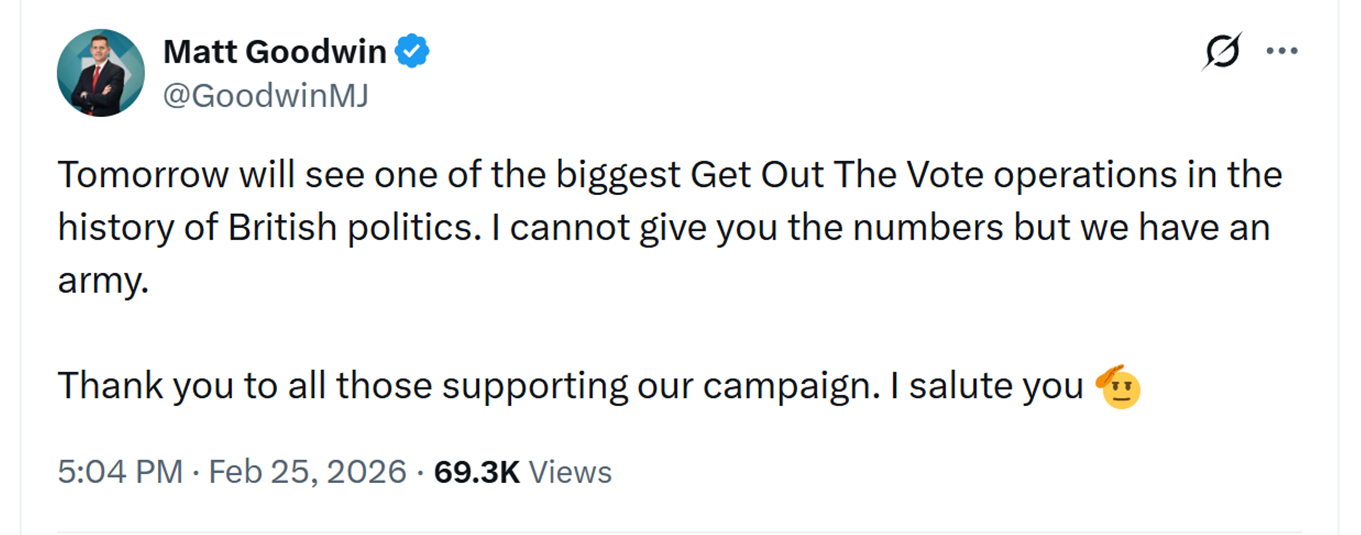The width and height of the screenshot is (1361, 535).
Task: Open Matt Goodwin's profile picture
Action: click(x=101, y=72)
